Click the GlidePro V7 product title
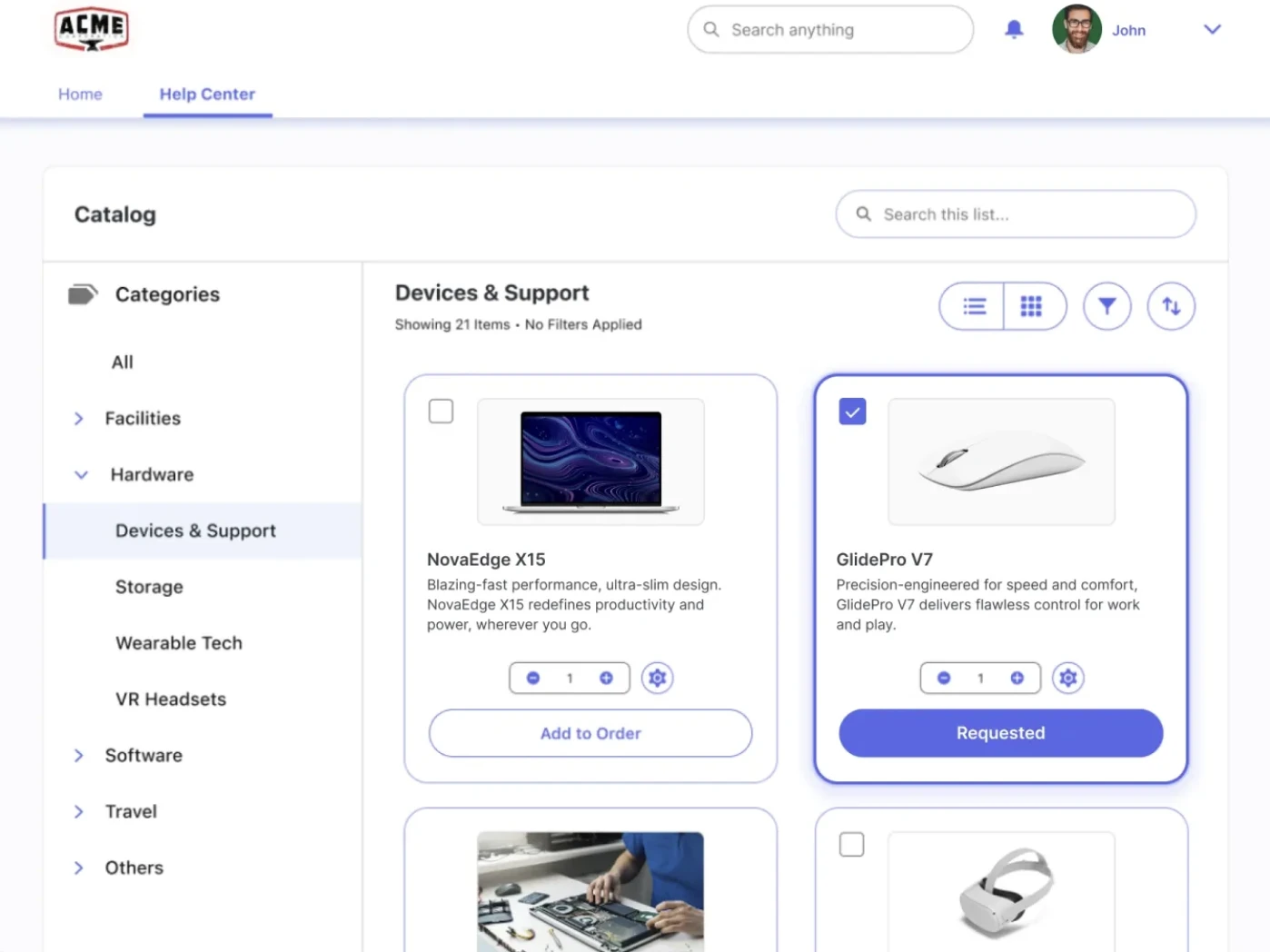This screenshot has width=1270, height=952. coord(885,560)
